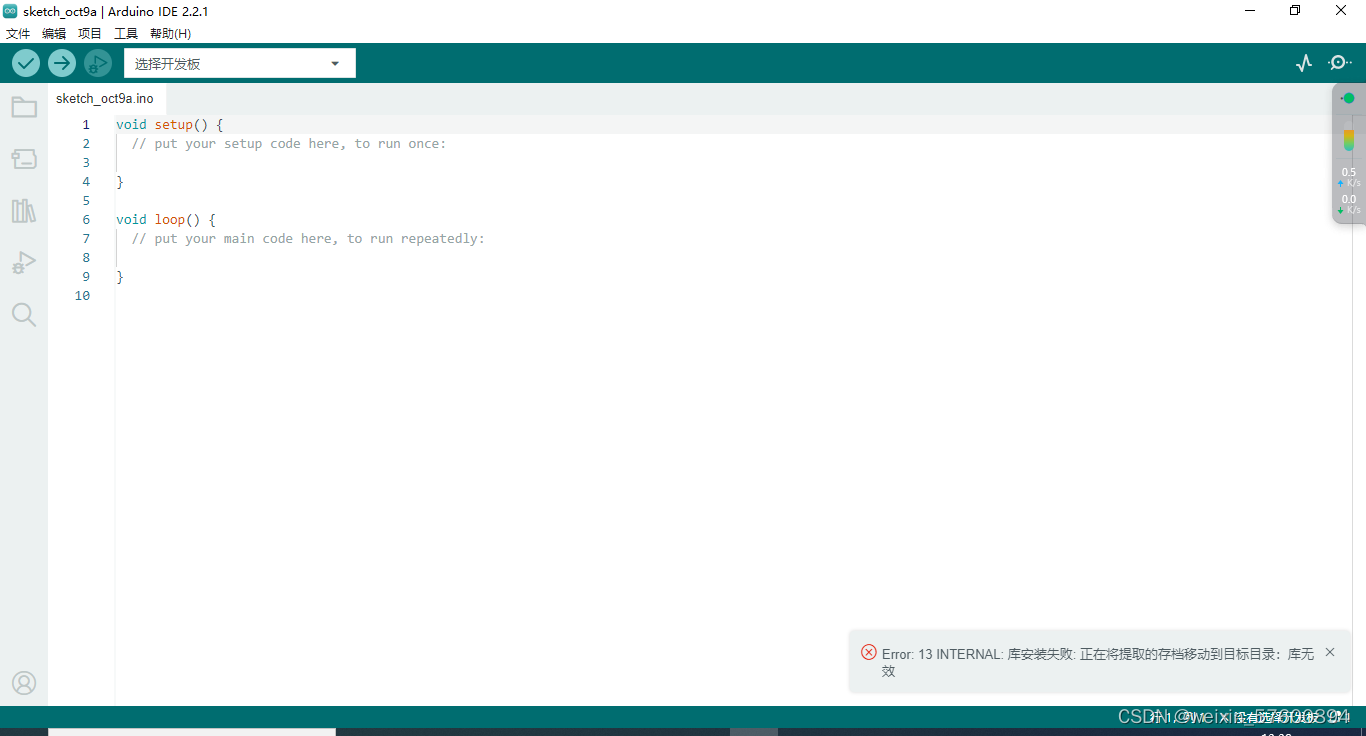Open the 帮助(H) menu
The height and width of the screenshot is (736, 1366).
(170, 33)
